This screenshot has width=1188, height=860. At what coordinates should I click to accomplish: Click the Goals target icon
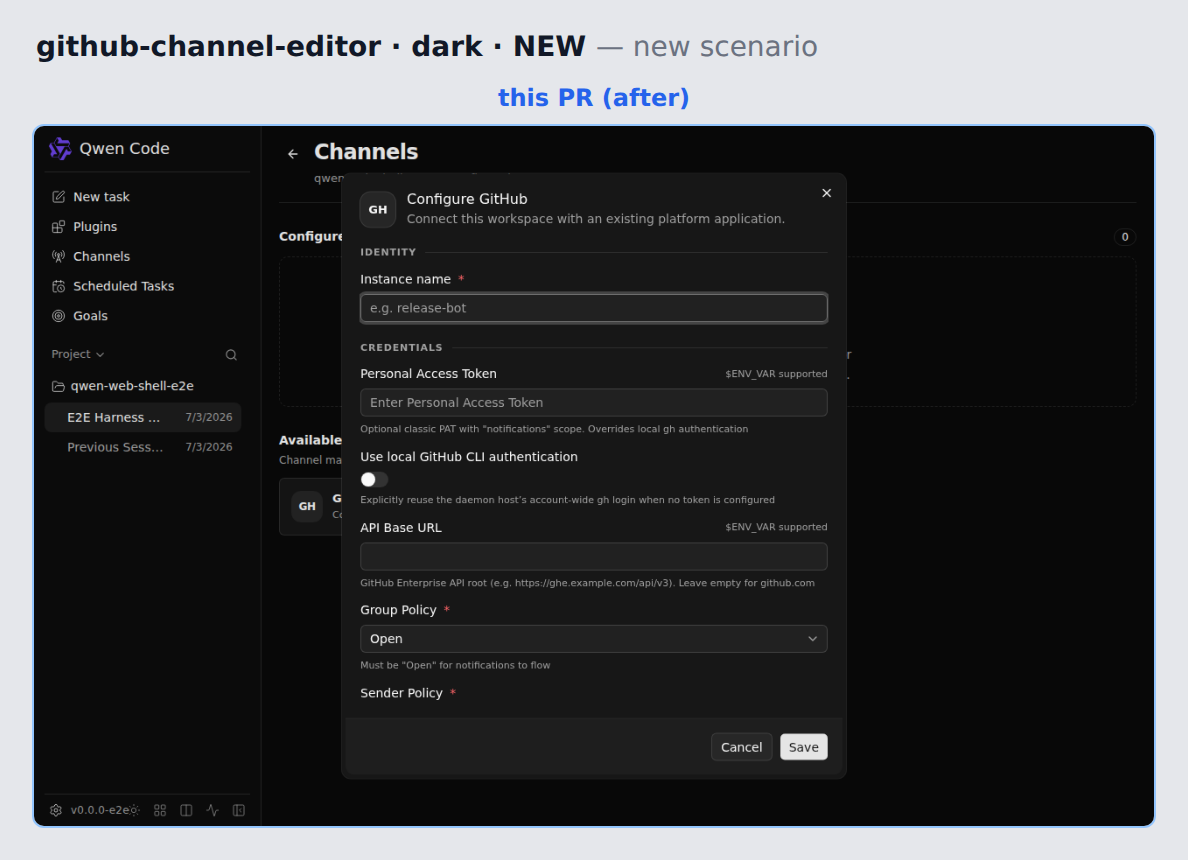(x=58, y=316)
